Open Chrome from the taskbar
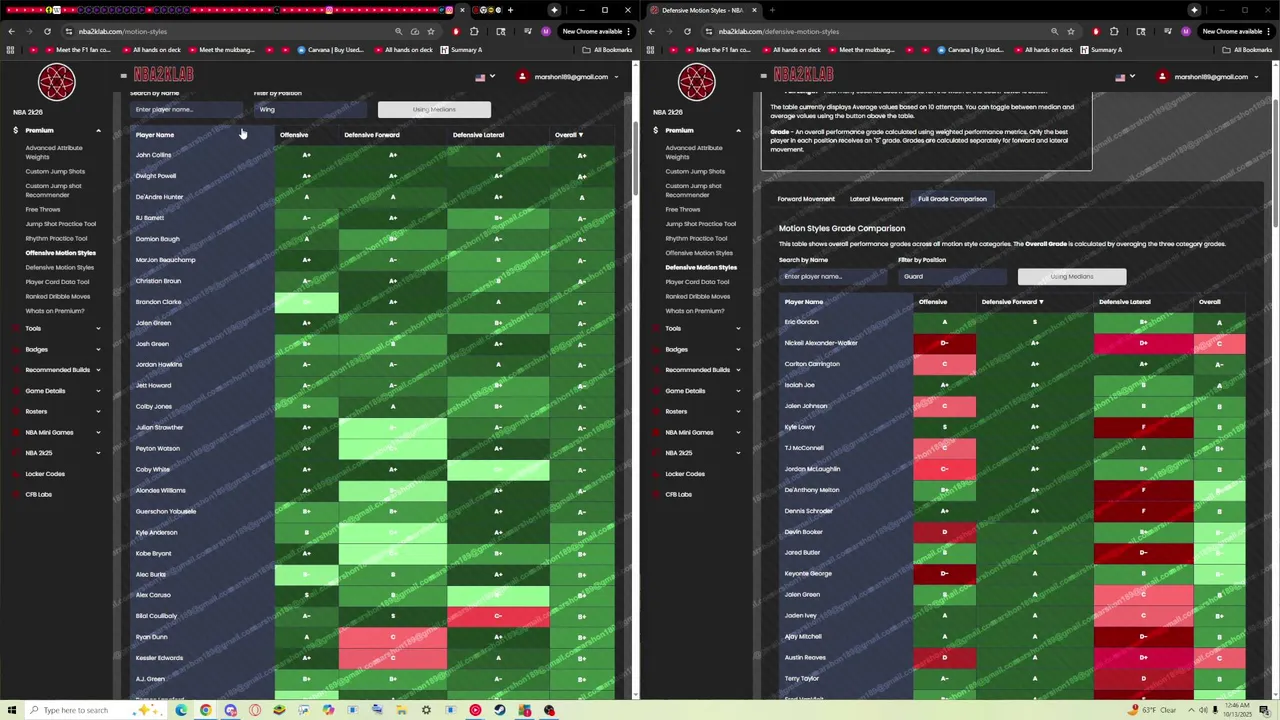1280x720 pixels. tap(205, 710)
